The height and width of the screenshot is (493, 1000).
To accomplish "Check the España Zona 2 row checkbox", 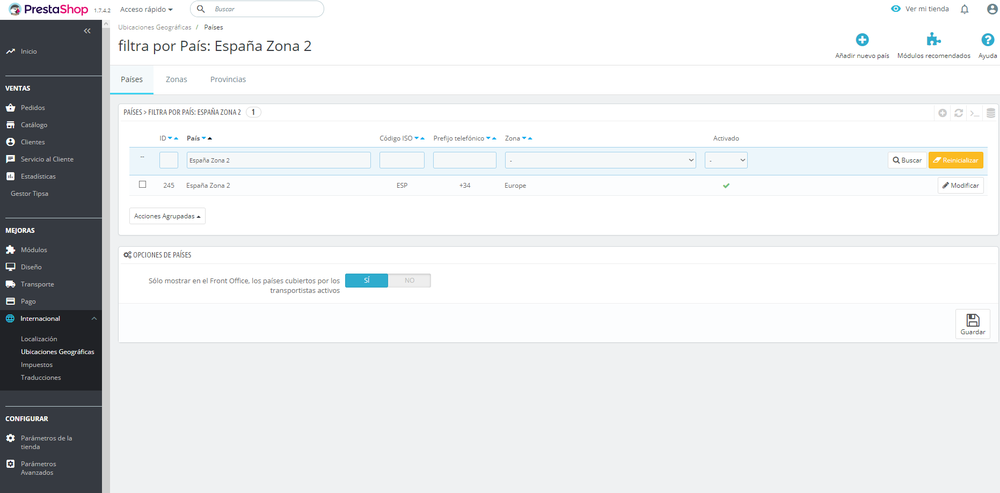I will click(142, 184).
